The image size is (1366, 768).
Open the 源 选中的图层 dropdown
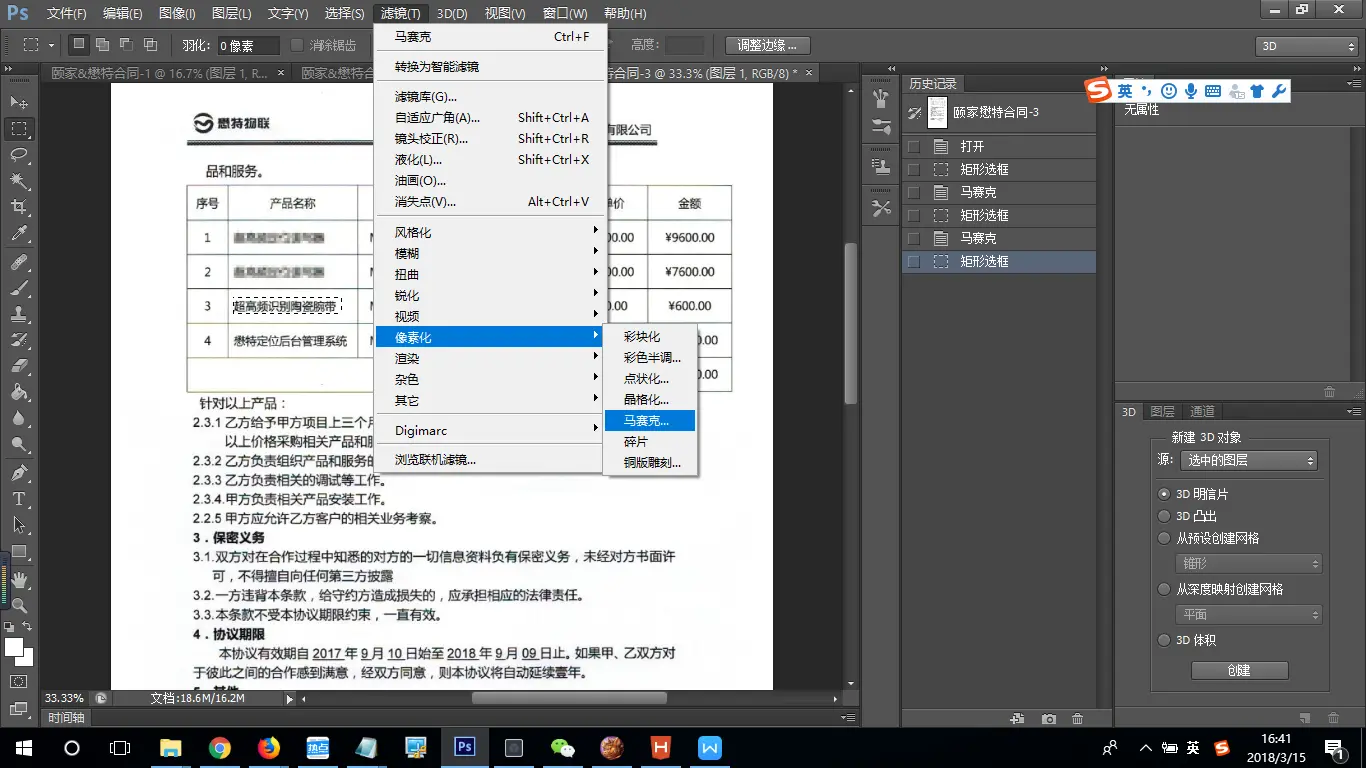click(x=1248, y=460)
